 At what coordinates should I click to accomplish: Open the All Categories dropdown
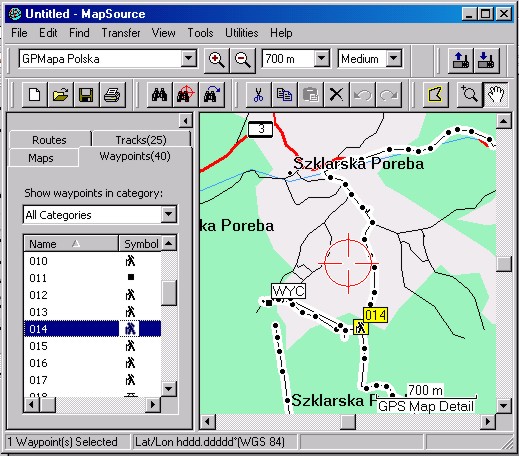[x=169, y=214]
